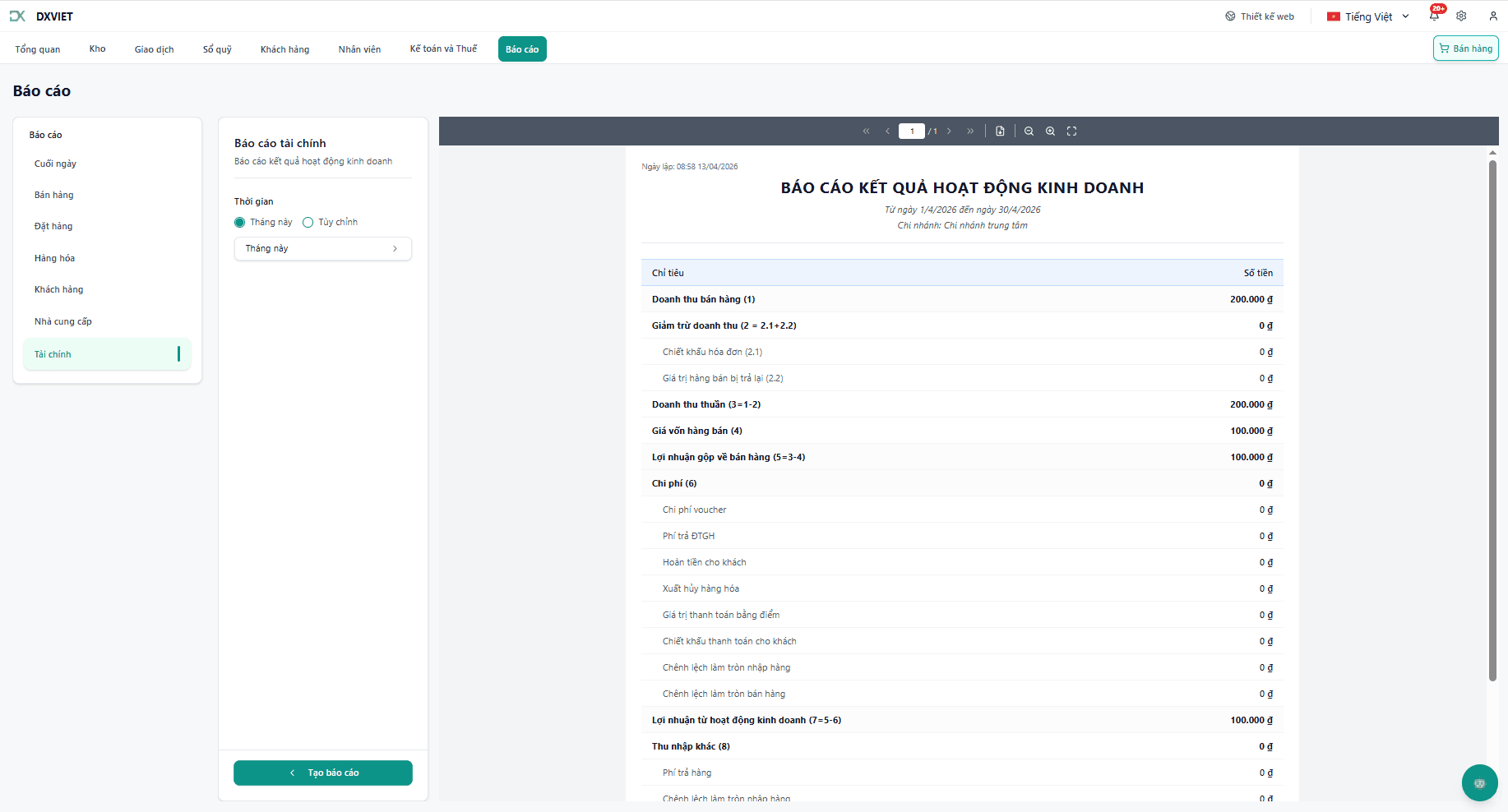Viewport: 1508px width, 812px height.
Task: Open the settings gear icon
Action: click(1461, 16)
